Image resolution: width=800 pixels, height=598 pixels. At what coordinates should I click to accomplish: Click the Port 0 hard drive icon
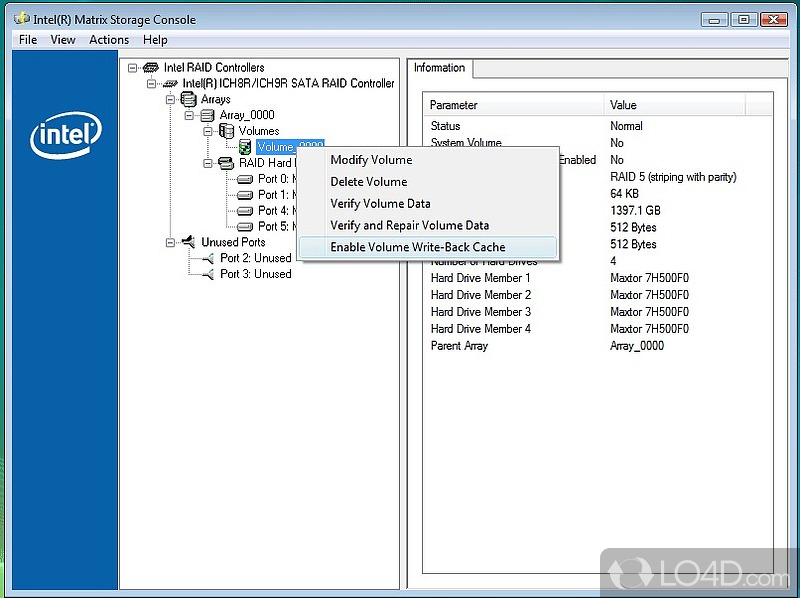tap(245, 179)
